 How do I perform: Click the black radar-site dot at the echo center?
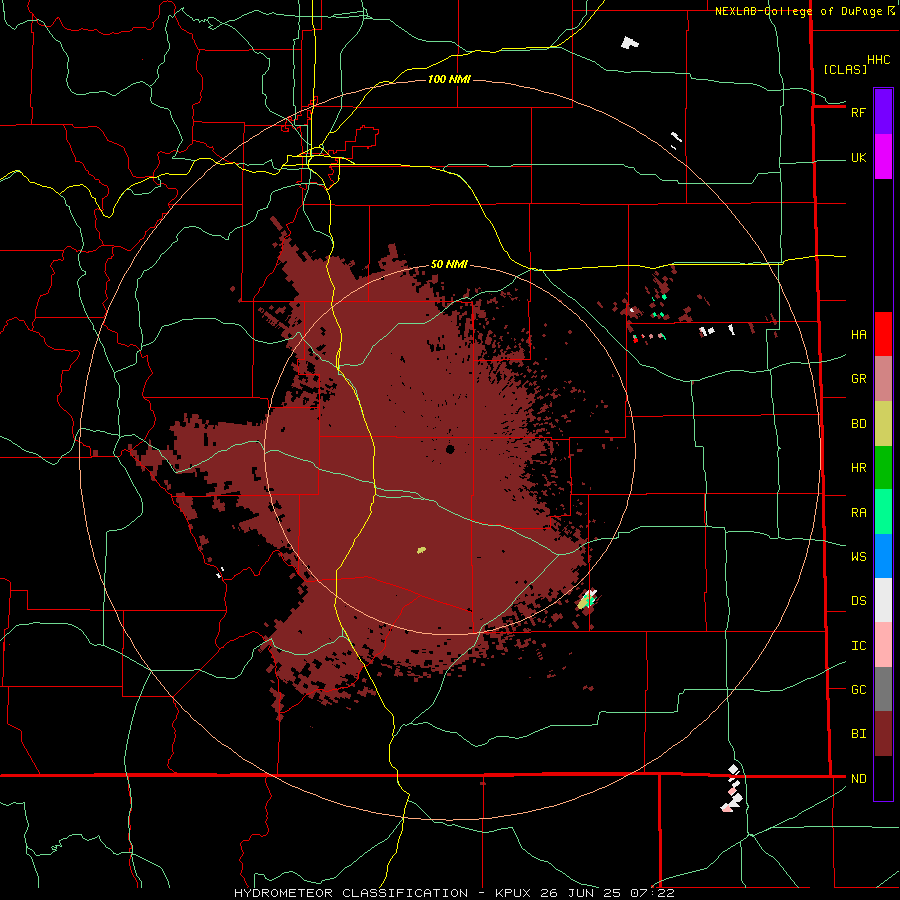click(x=450, y=449)
